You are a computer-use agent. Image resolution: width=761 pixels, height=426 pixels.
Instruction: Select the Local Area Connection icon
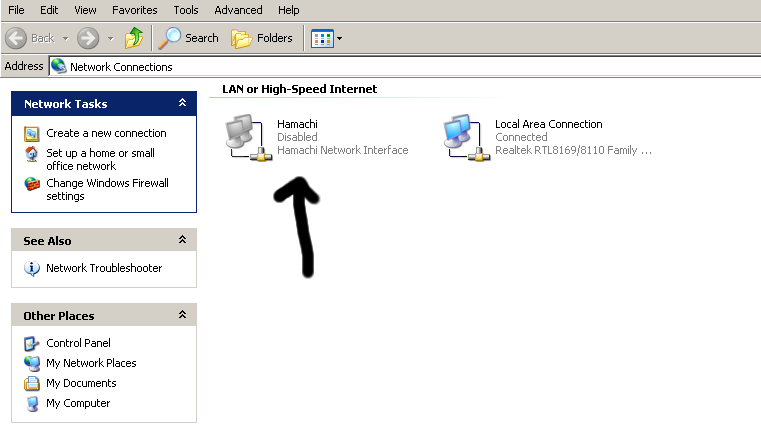pos(467,138)
